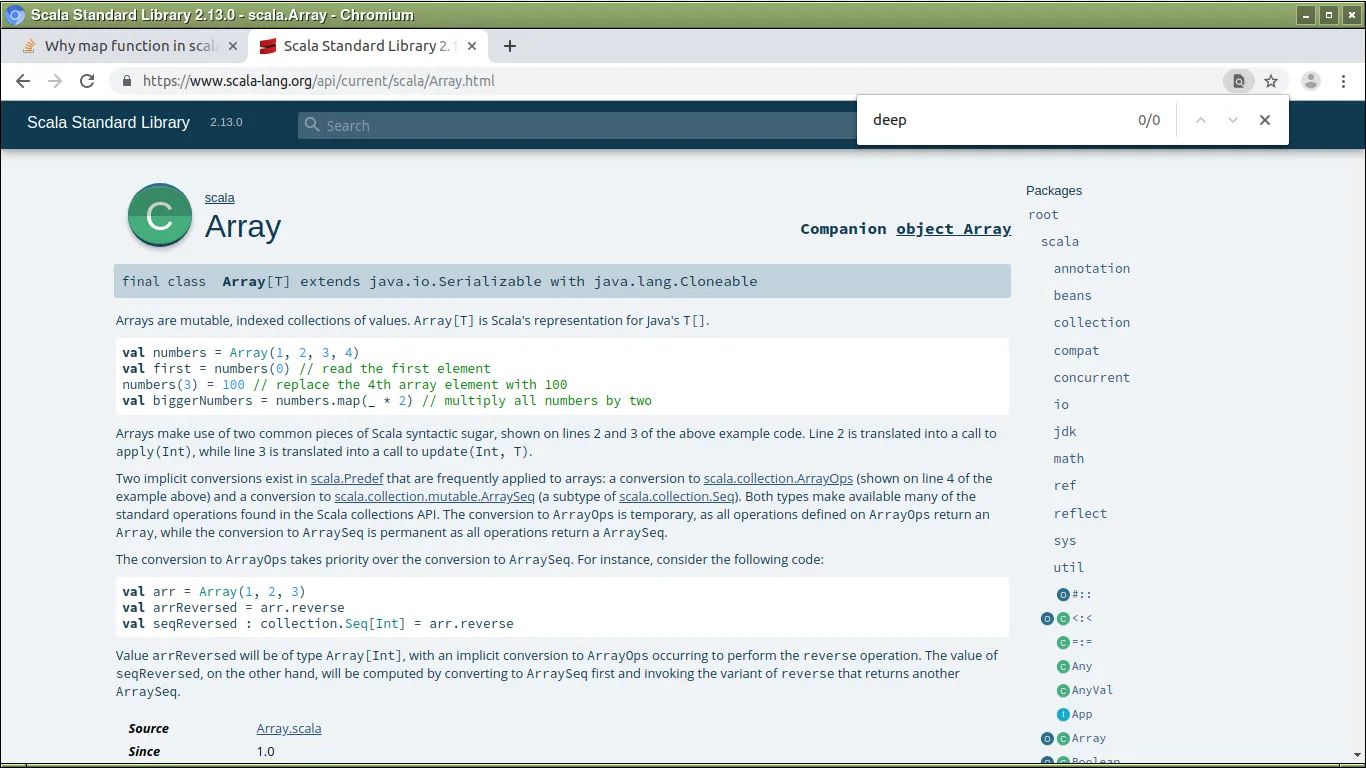
Task: Open the scala.collection.ArrayOps link
Action: 778,478
